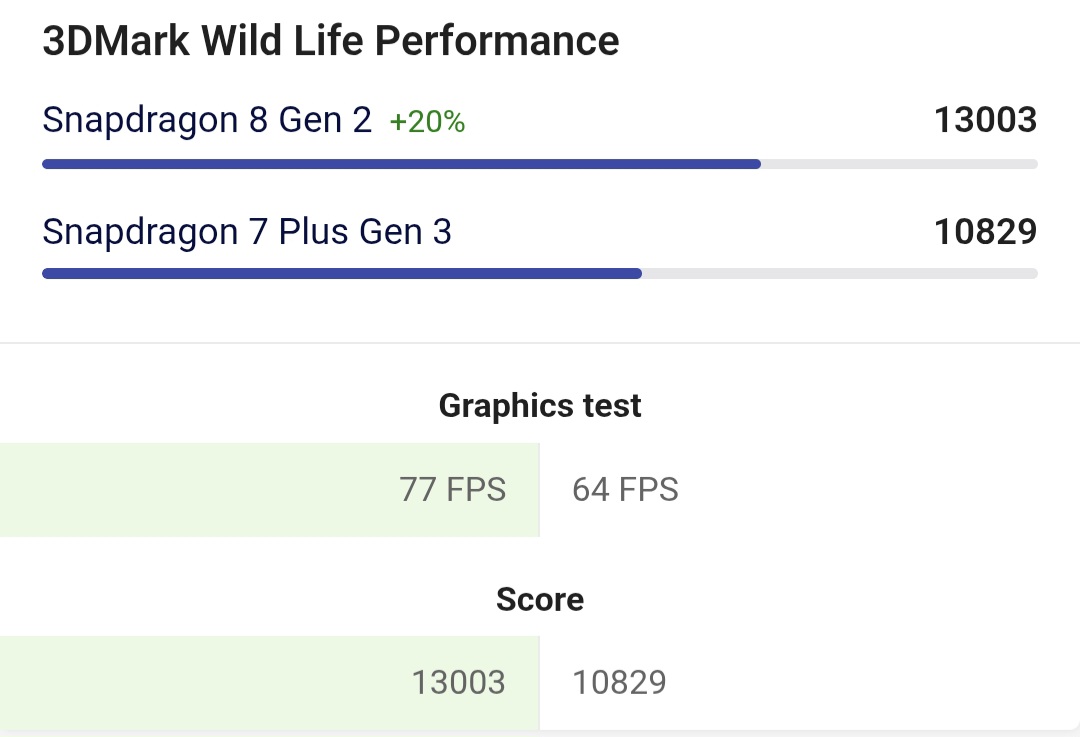Click empty green area left of Score's 13003
This screenshot has width=1080, height=737.
point(180,683)
